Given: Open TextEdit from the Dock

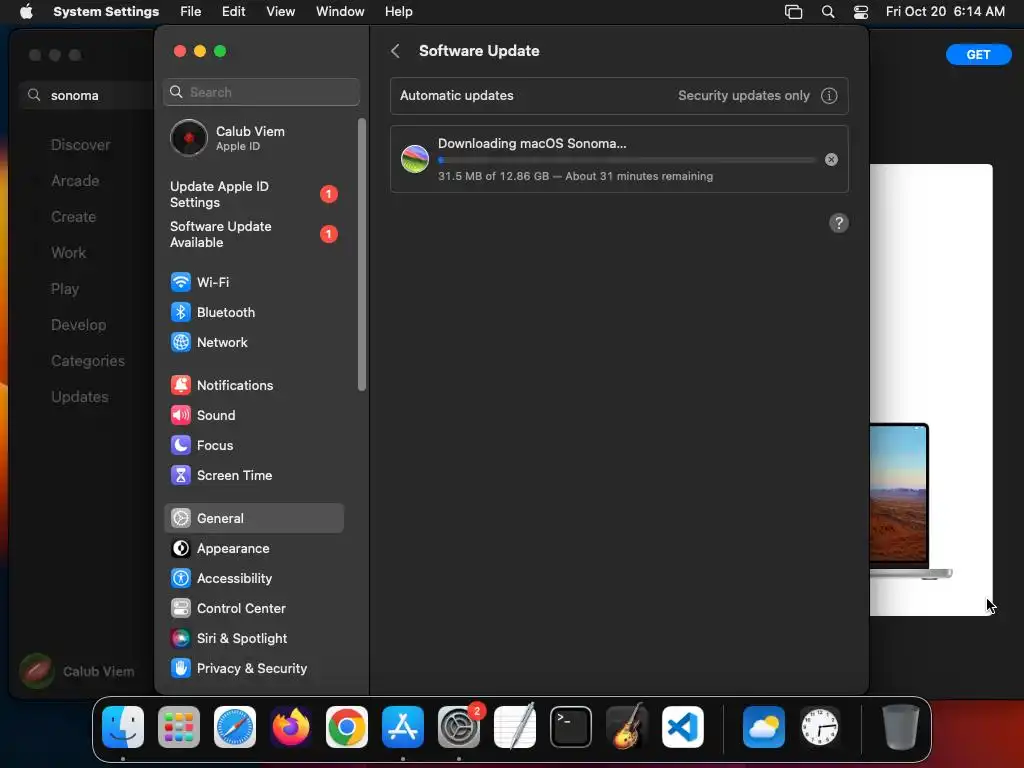Looking at the screenshot, I should pyautogui.click(x=515, y=727).
